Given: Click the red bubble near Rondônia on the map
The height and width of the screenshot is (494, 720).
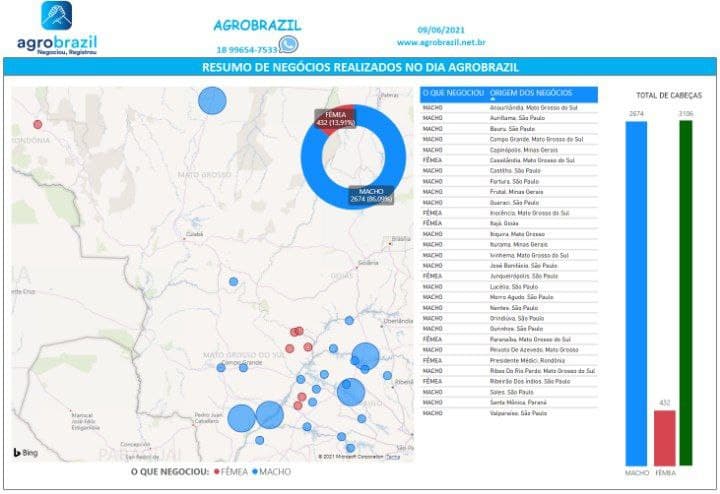Looking at the screenshot, I should 38,124.
